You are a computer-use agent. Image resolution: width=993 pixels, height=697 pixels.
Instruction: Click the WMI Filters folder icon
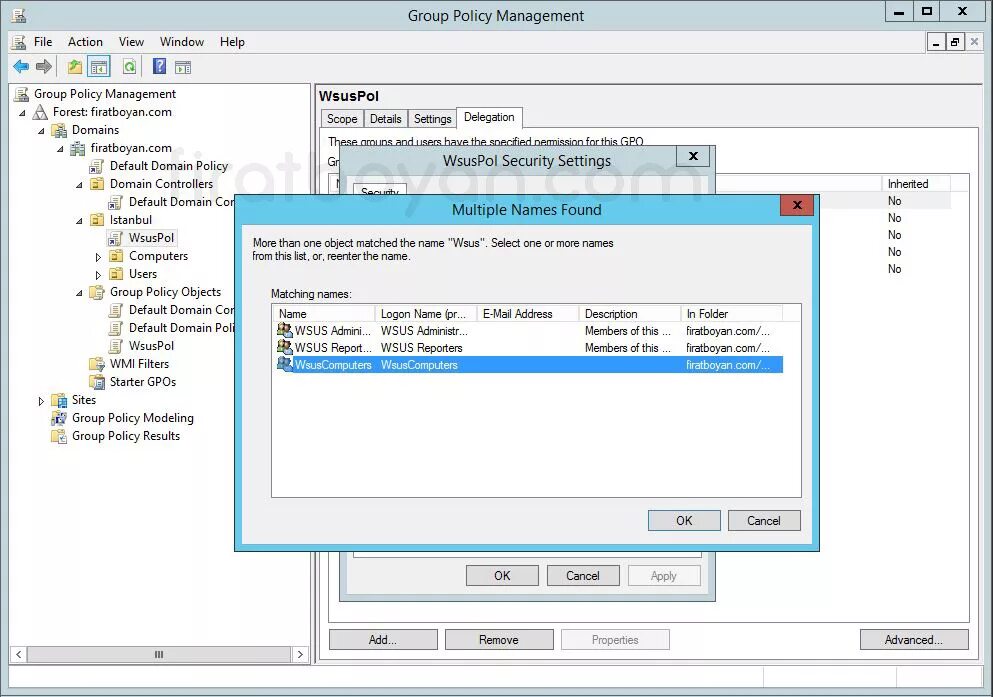tap(97, 364)
